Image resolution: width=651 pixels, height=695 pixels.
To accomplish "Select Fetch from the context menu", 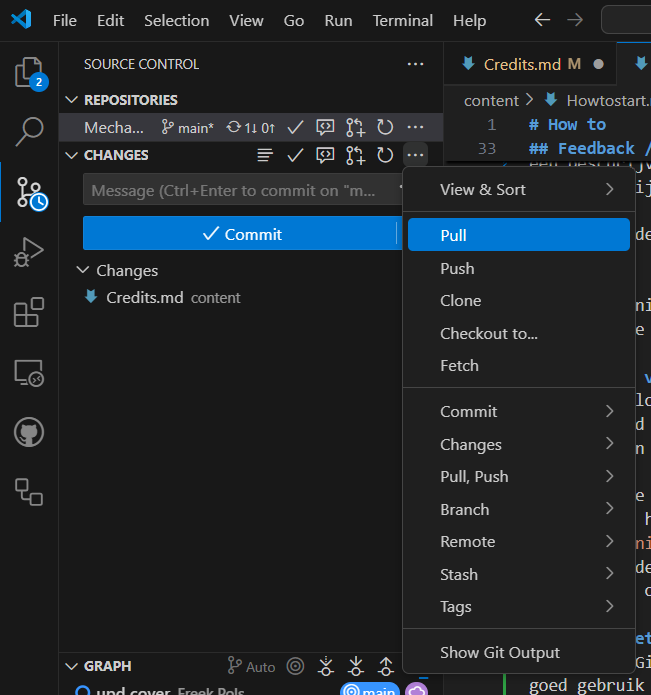I will 519,366.
